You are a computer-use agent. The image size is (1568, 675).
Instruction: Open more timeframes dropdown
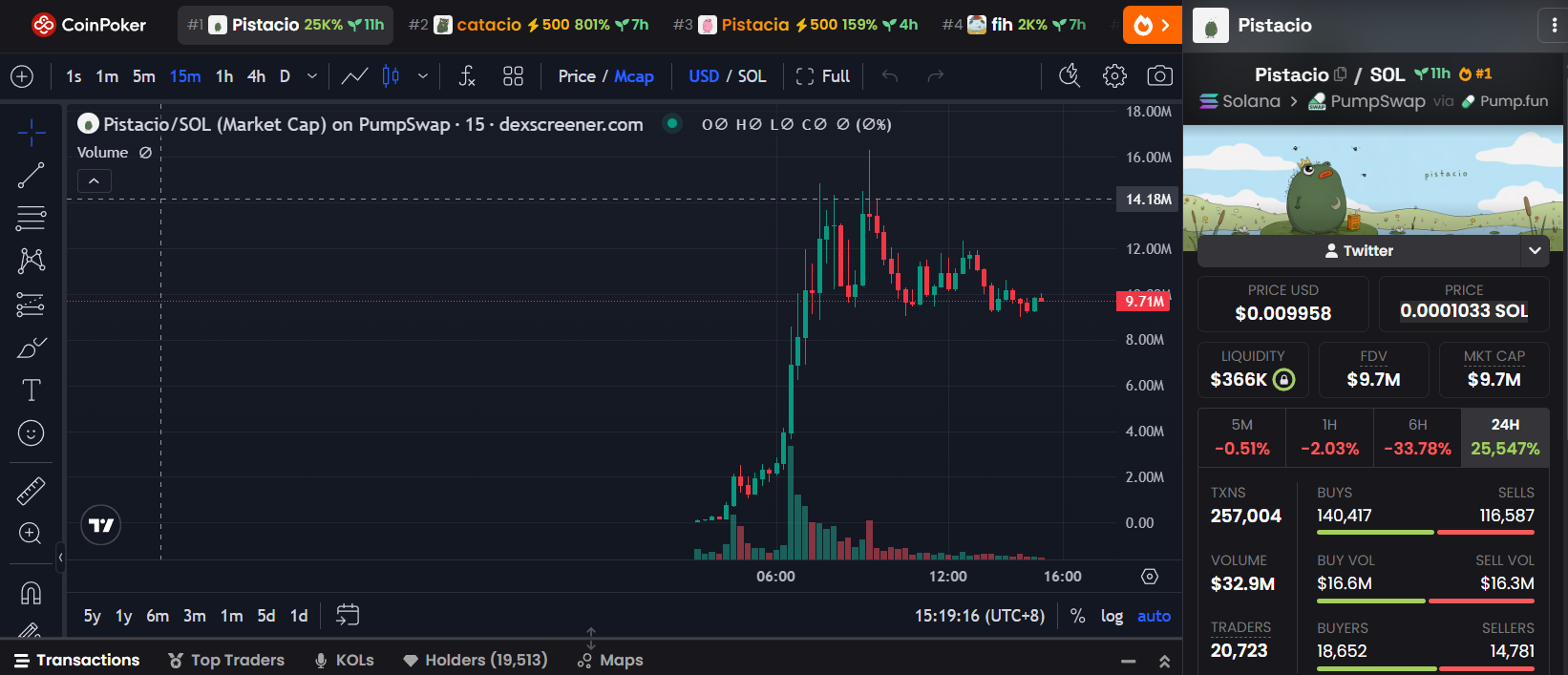[x=312, y=76]
